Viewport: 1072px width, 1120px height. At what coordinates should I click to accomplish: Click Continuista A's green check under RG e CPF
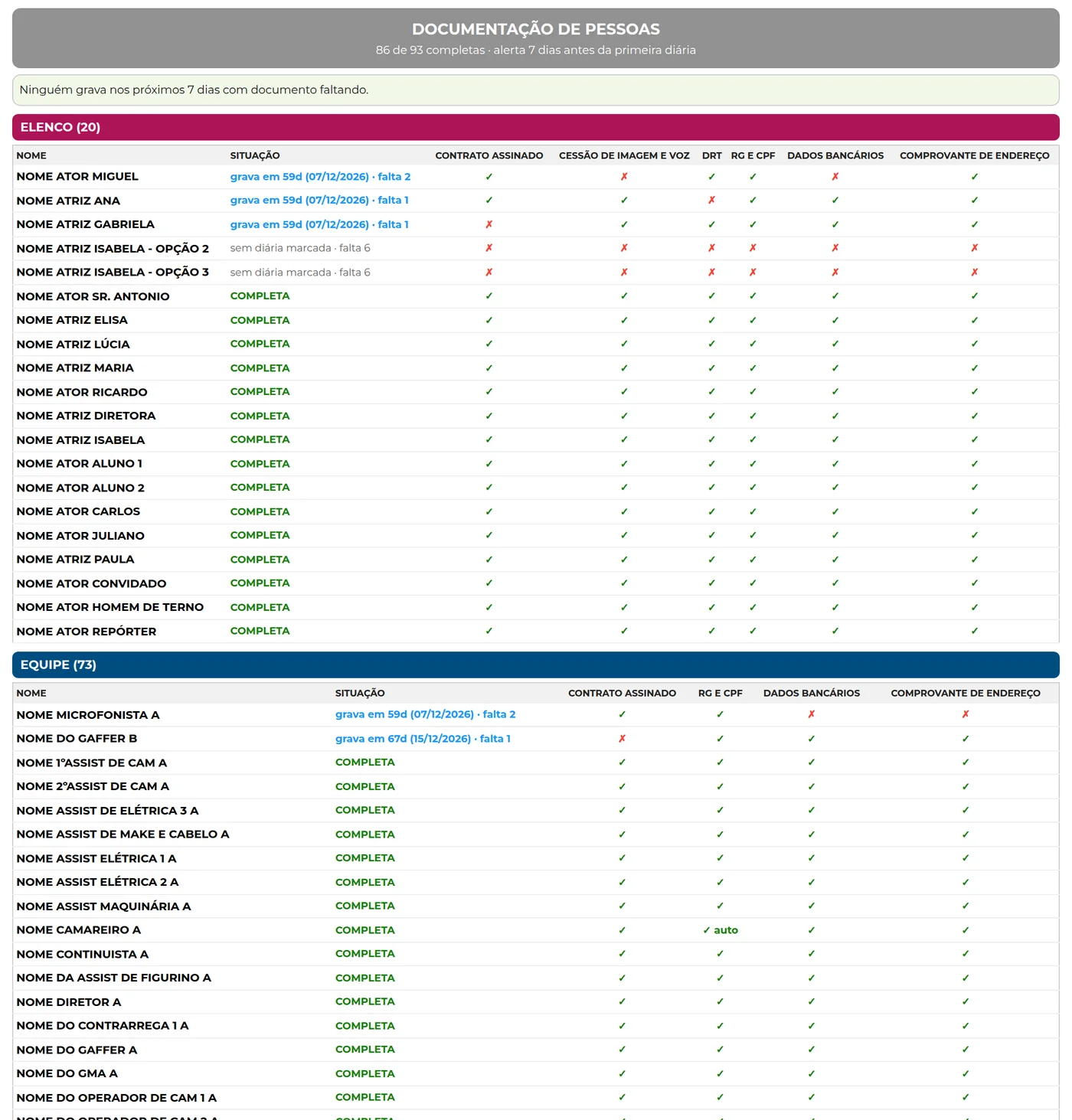[721, 954]
